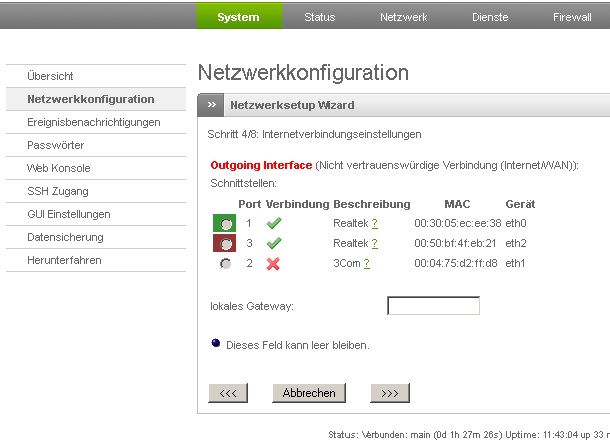This screenshot has height=445, width=610.
Task: Return to previous step with <<< button
Action: [x=227, y=393]
